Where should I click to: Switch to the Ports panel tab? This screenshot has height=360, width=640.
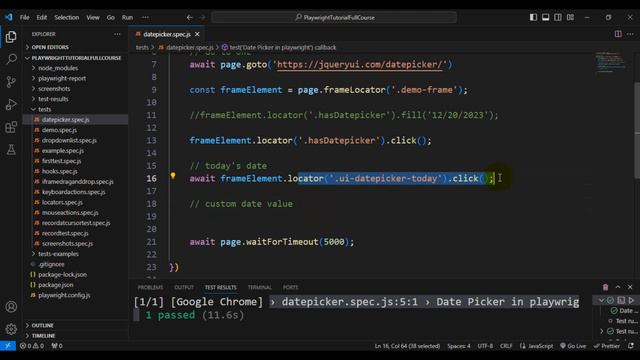(291, 287)
